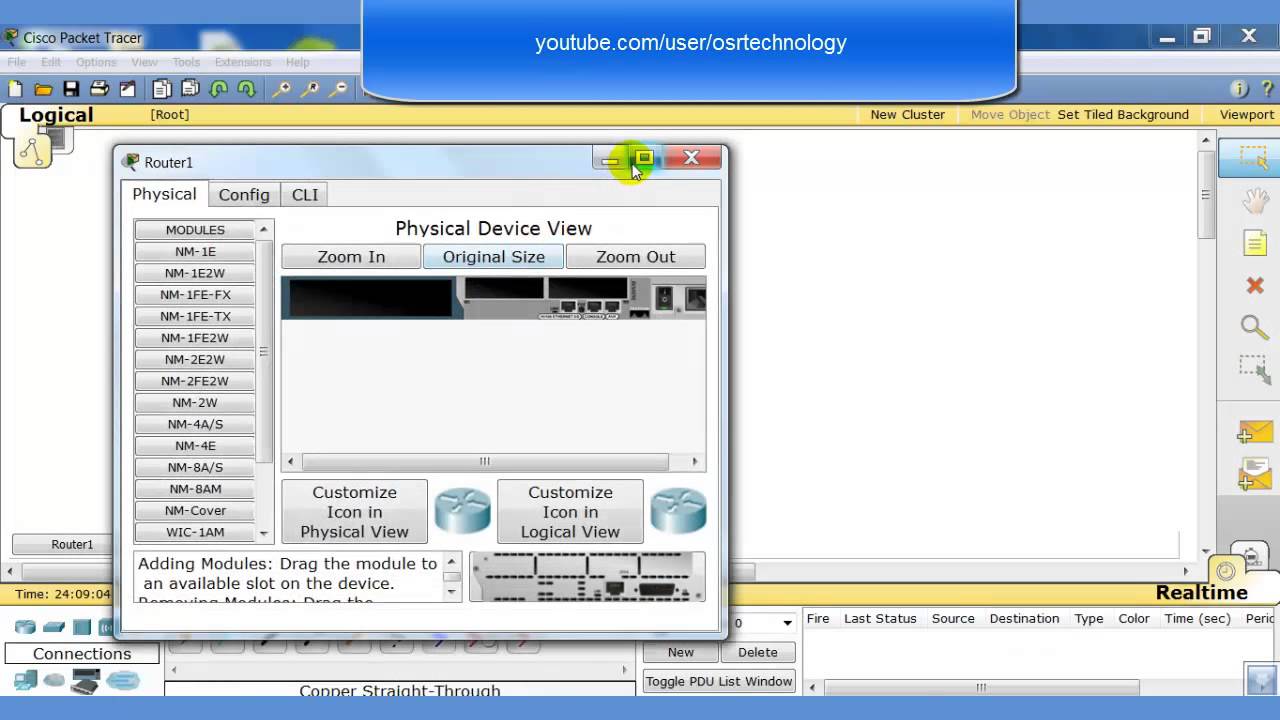Click the Redo green arrow icon
Image resolution: width=1280 pixels, height=720 pixels.
point(246,89)
